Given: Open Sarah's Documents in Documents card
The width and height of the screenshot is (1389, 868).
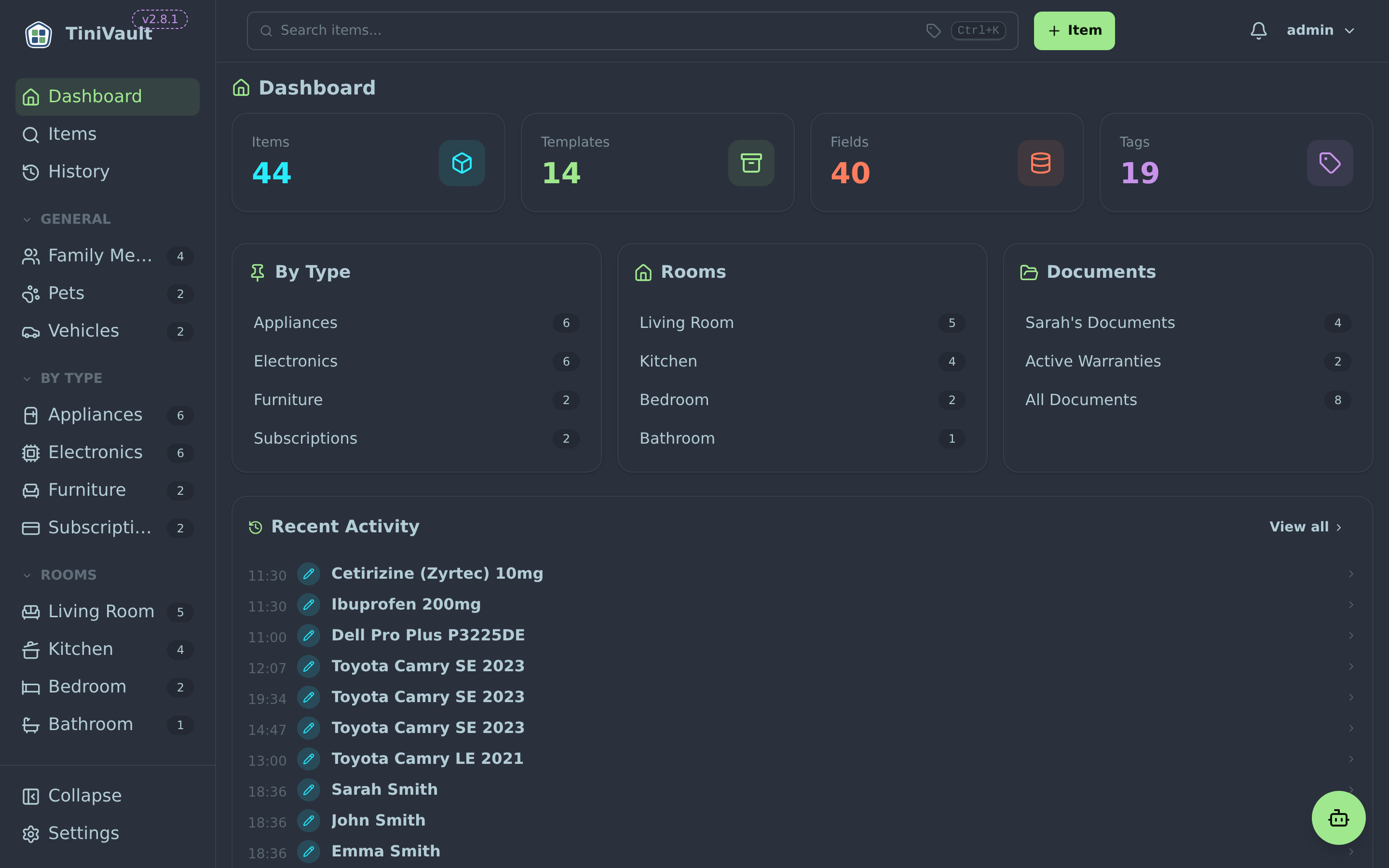Looking at the screenshot, I should (x=1187, y=323).
